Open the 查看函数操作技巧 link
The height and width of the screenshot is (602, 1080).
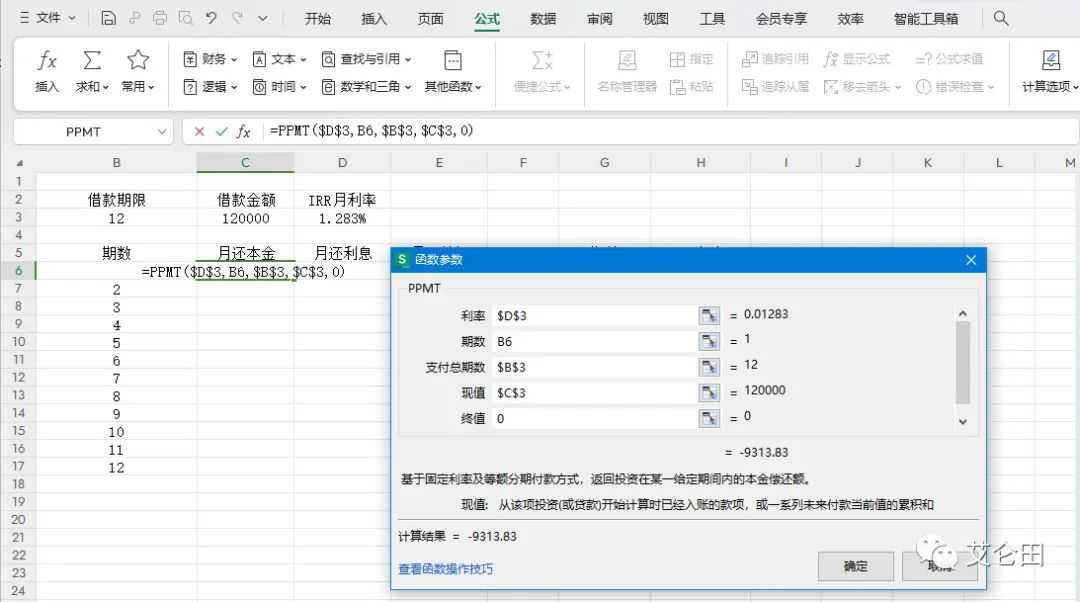coord(445,569)
